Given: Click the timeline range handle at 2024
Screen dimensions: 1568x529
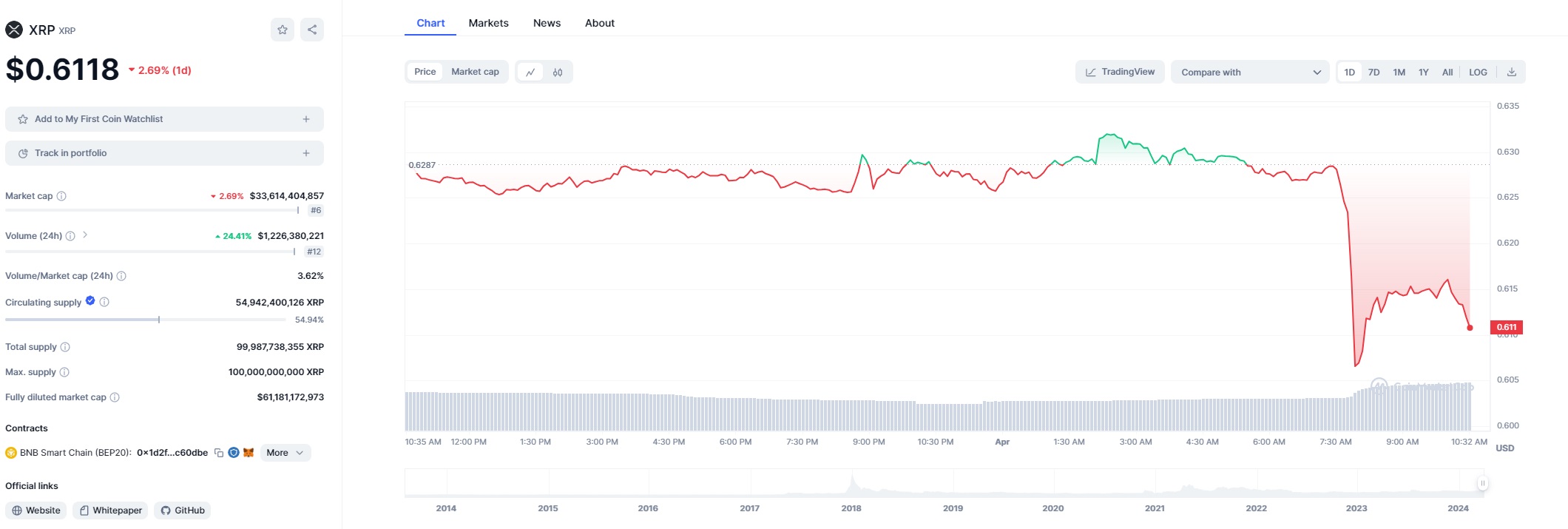Looking at the screenshot, I should [1482, 483].
